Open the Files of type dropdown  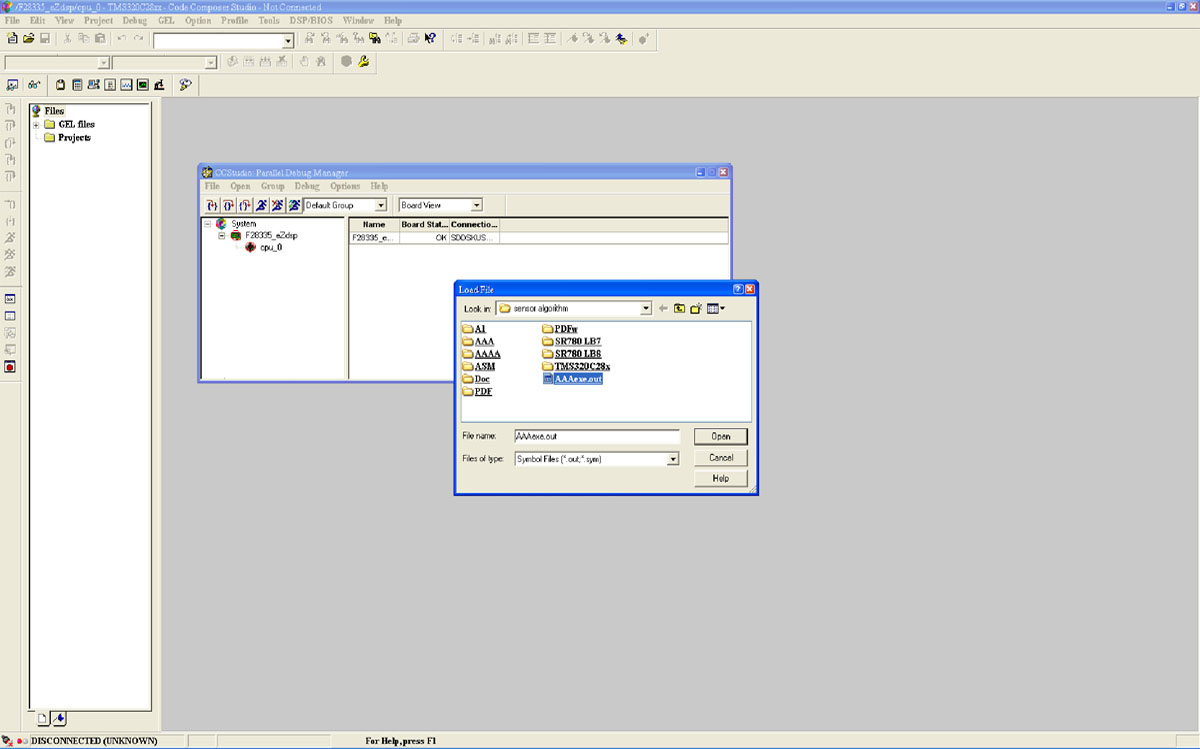coord(673,459)
